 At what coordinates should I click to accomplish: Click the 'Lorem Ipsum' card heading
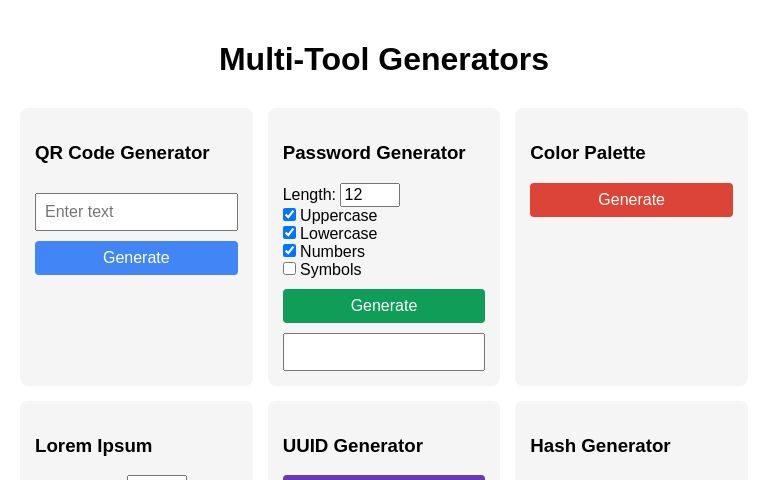(x=94, y=446)
